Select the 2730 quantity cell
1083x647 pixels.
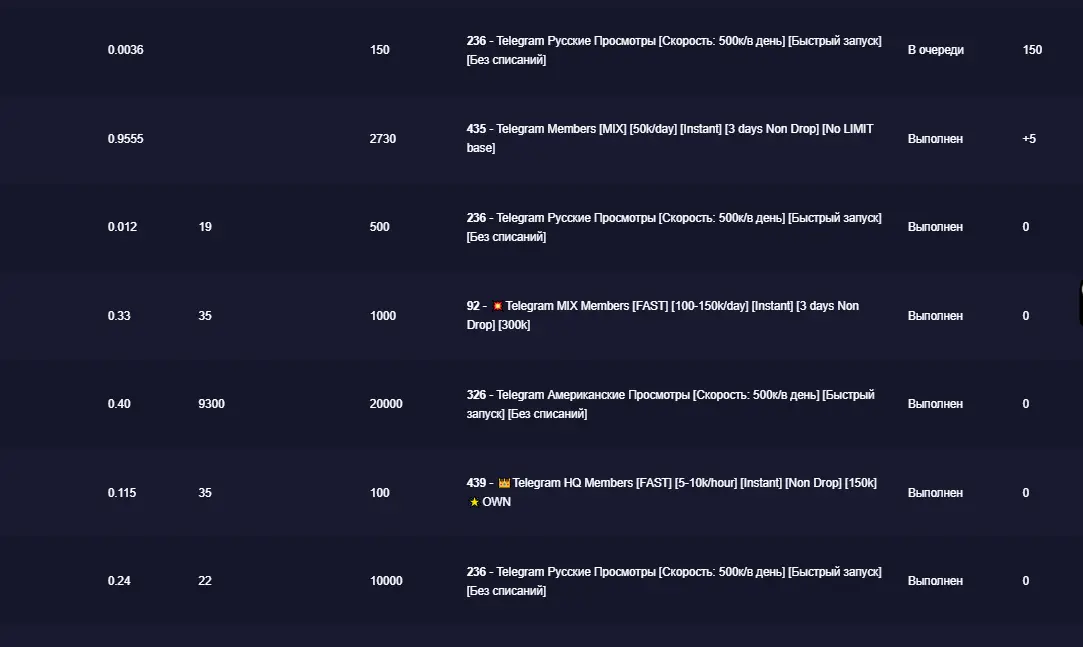pyautogui.click(x=383, y=139)
